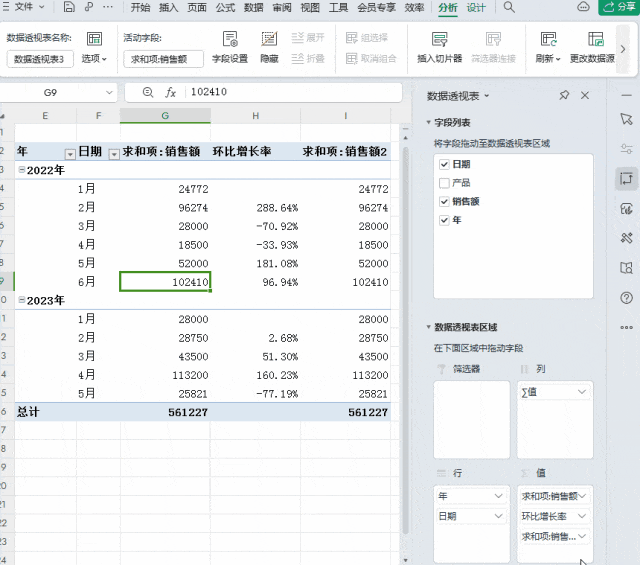Switch to the 插入 tab
Viewport: 640px width, 565px height.
click(x=169, y=7)
